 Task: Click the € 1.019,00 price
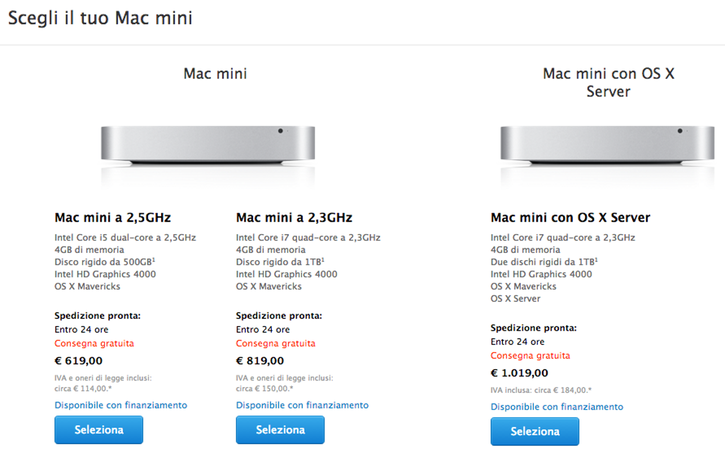[x=522, y=371]
